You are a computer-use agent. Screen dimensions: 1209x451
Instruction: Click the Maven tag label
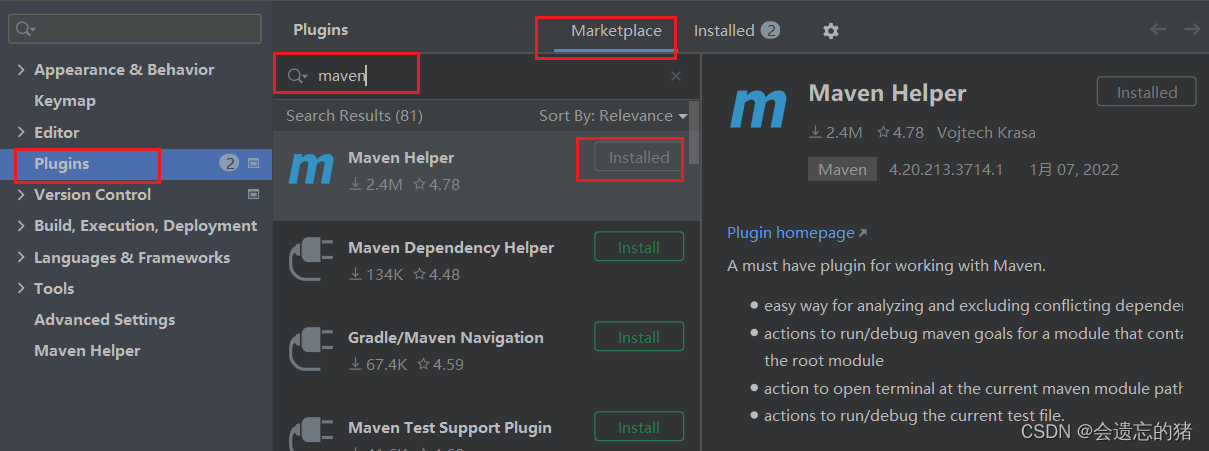click(843, 169)
